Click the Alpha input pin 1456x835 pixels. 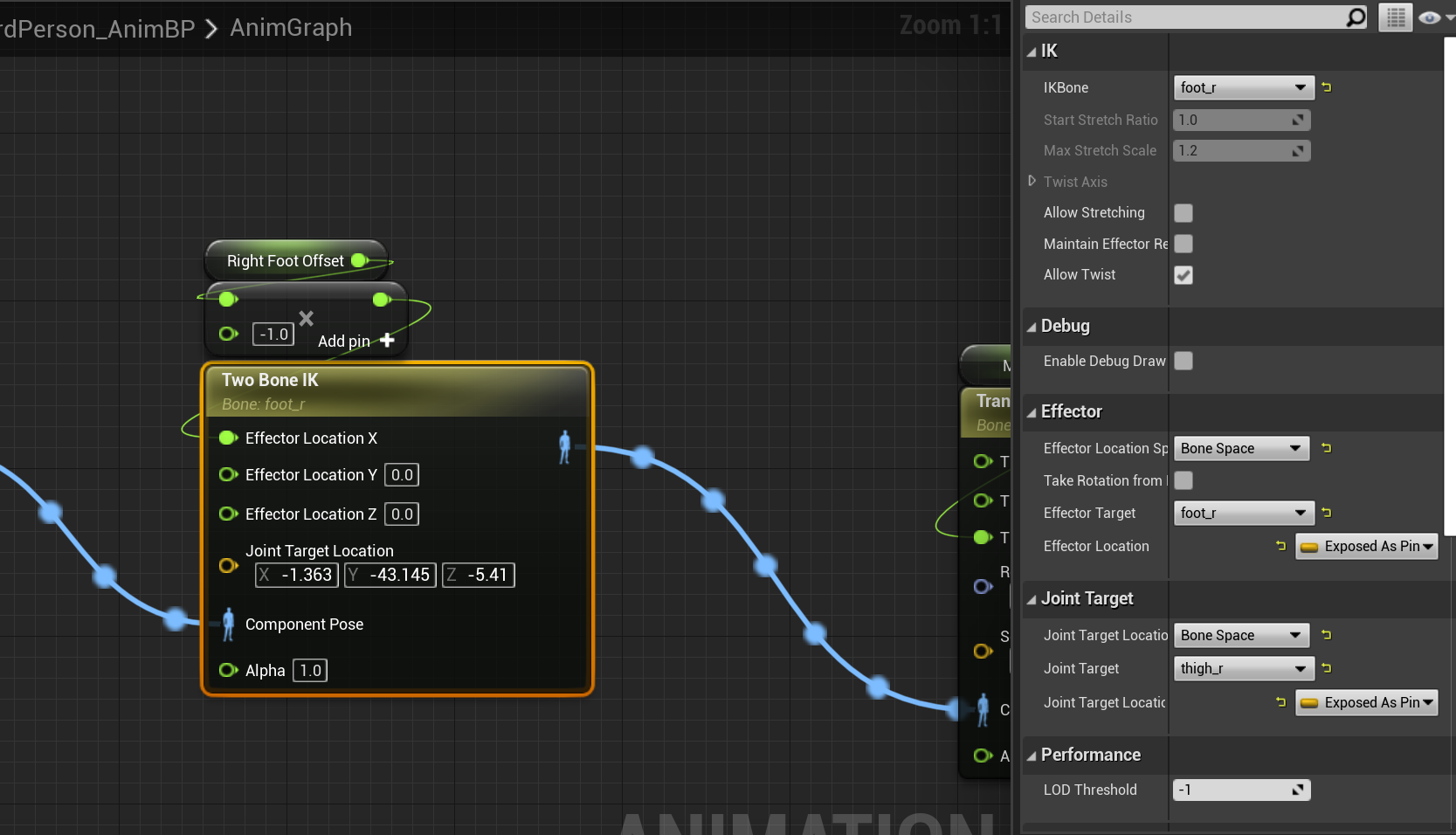tap(228, 670)
